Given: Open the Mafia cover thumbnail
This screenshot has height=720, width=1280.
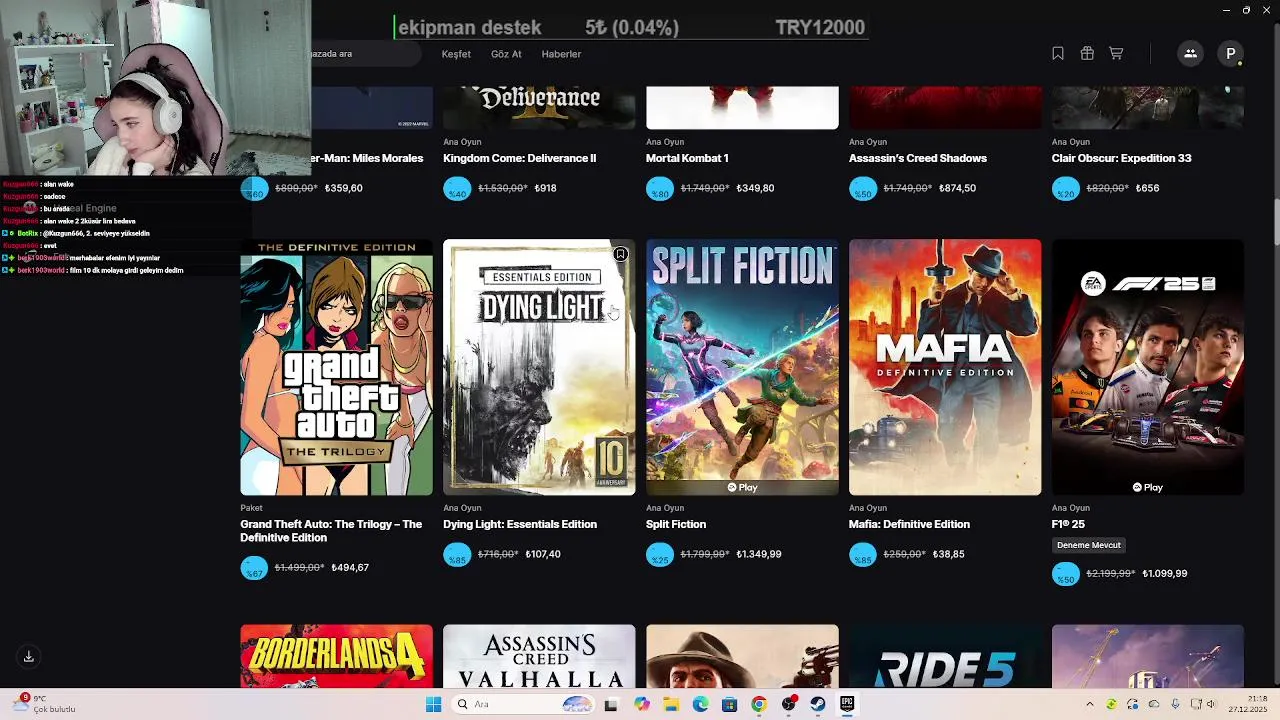Looking at the screenshot, I should pos(945,367).
